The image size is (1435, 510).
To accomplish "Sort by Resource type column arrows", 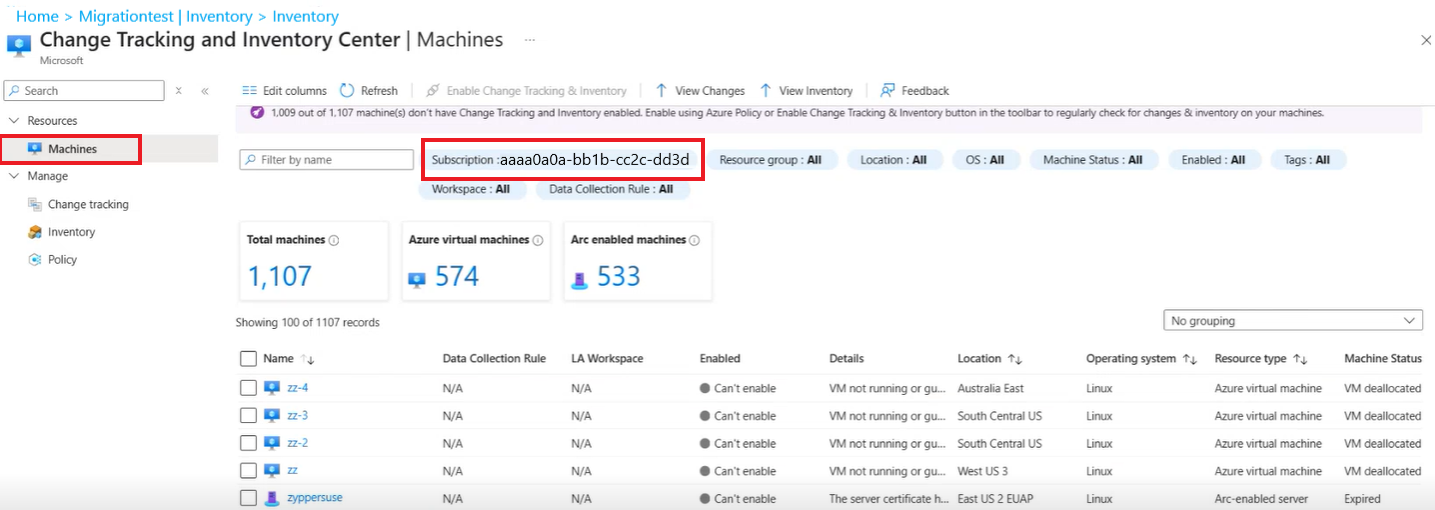I will 1301,358.
